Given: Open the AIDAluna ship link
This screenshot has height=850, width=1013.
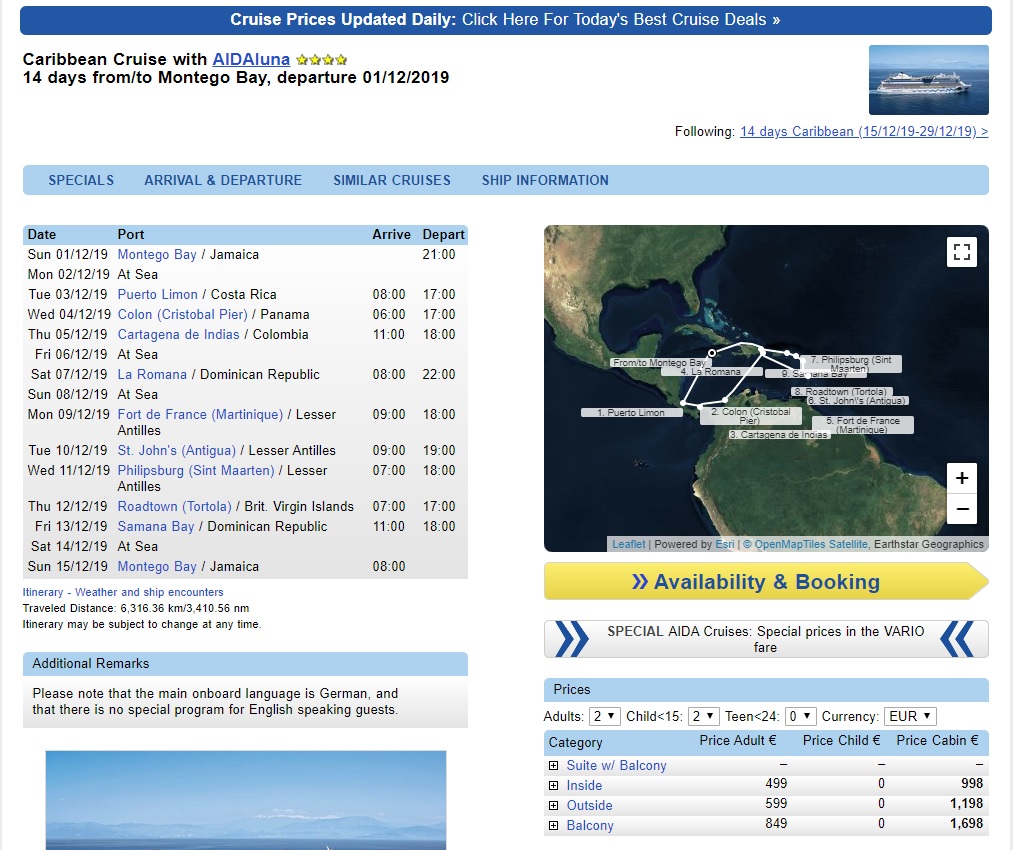Looking at the screenshot, I should (x=251, y=59).
